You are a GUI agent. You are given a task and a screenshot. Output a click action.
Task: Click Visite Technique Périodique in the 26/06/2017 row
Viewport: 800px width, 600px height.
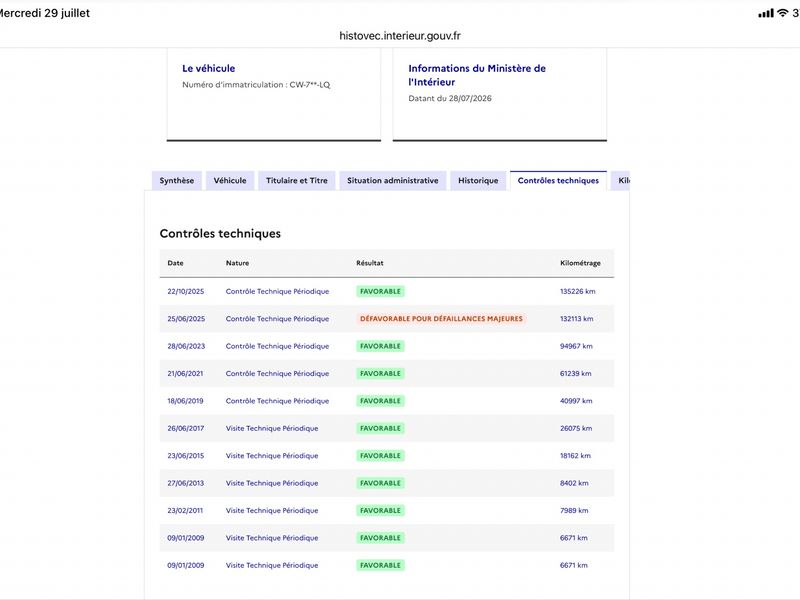(x=272, y=429)
